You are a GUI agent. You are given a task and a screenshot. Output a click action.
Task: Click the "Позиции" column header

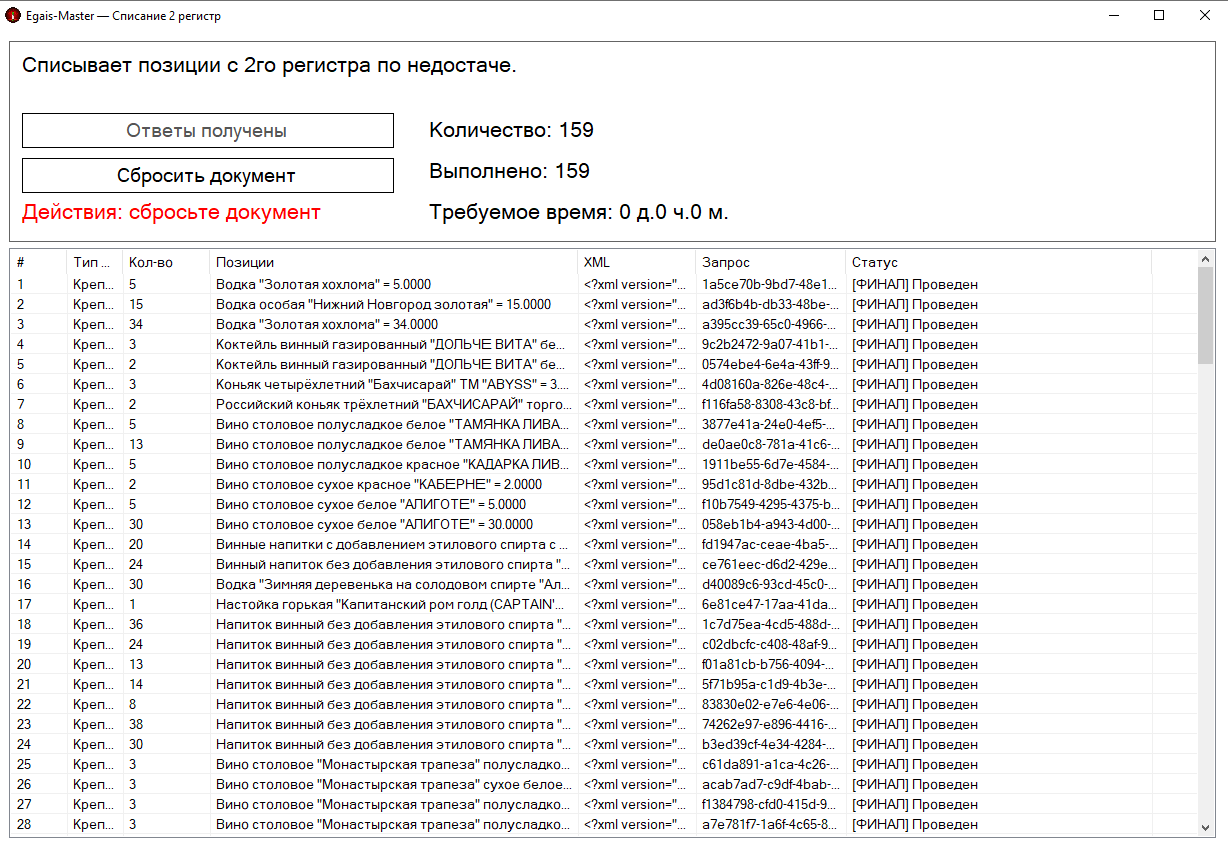click(245, 263)
